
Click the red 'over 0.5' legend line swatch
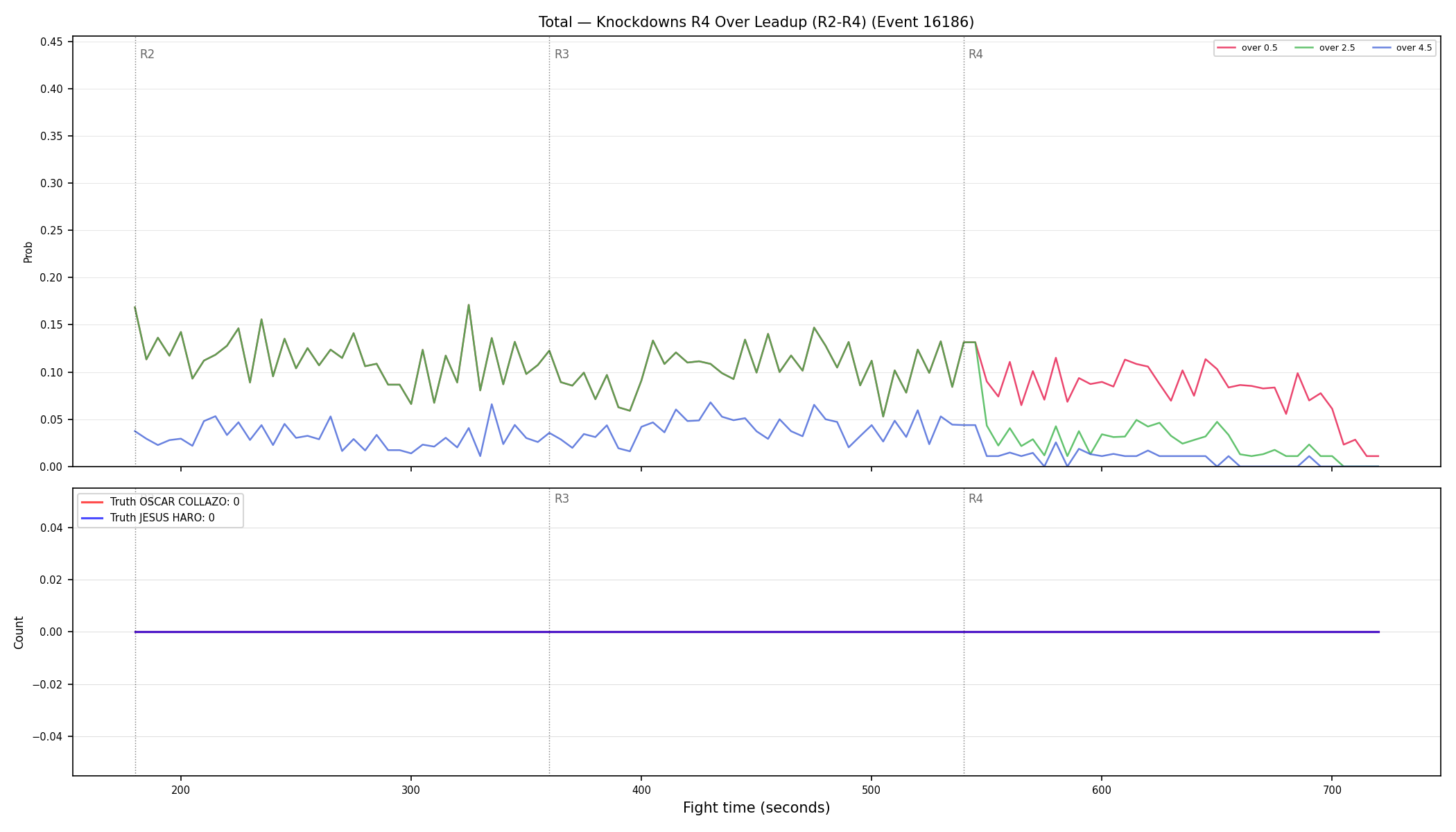coord(1227,48)
